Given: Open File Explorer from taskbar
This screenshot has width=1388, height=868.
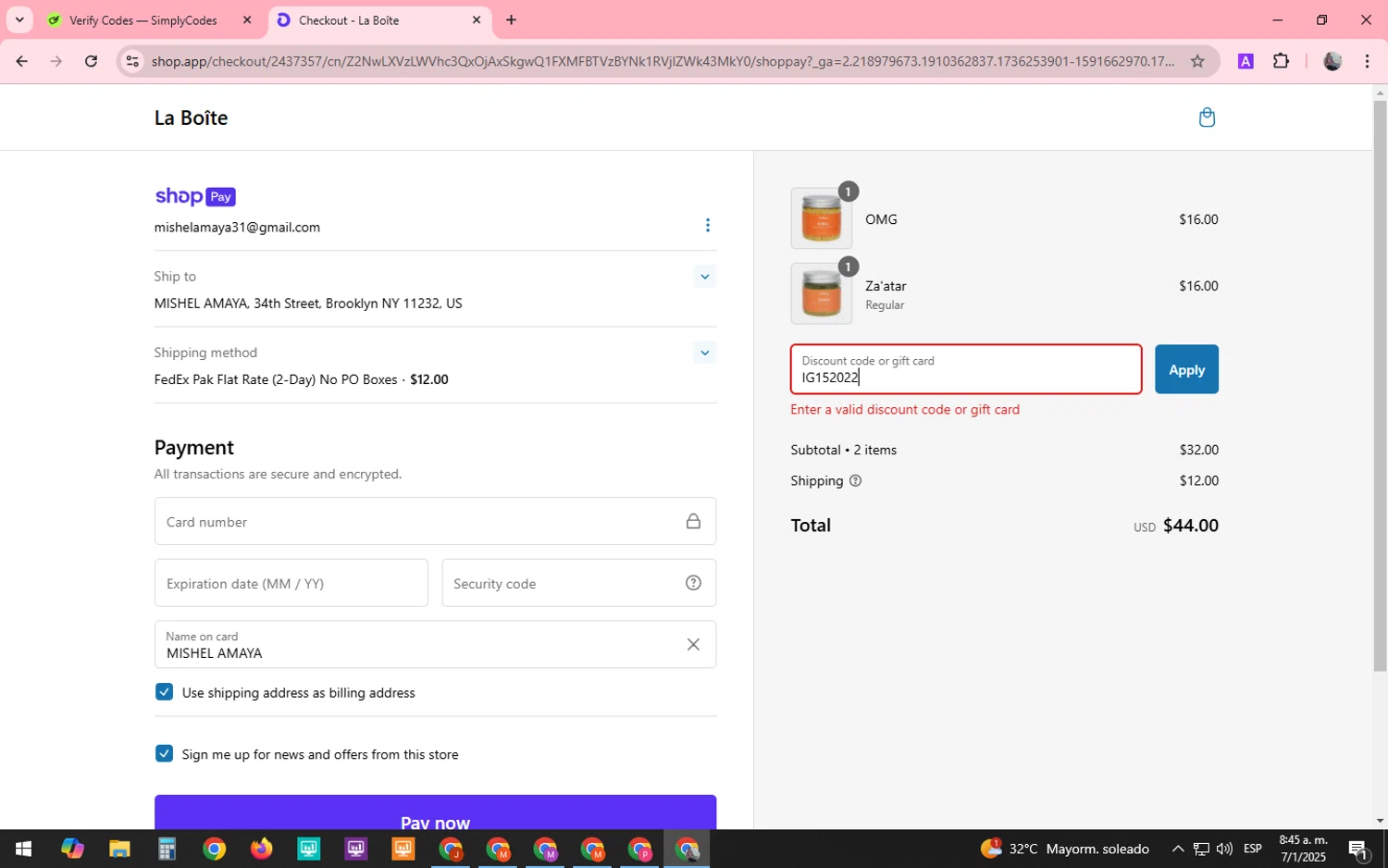Looking at the screenshot, I should [x=119, y=849].
